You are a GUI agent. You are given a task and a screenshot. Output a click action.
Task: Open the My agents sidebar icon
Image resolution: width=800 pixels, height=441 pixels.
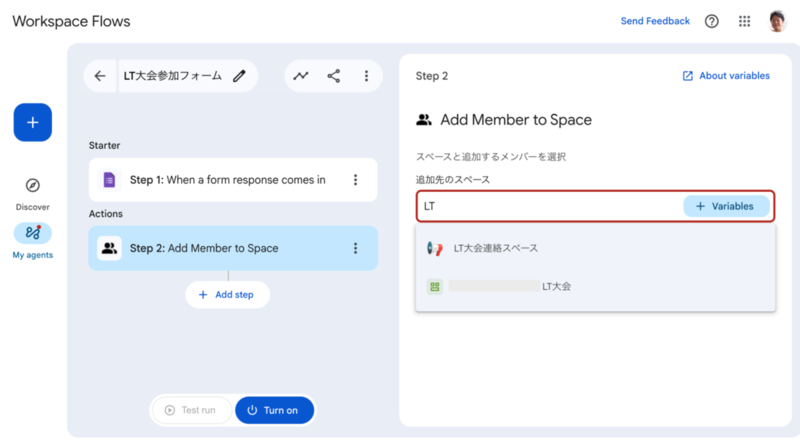coord(33,233)
